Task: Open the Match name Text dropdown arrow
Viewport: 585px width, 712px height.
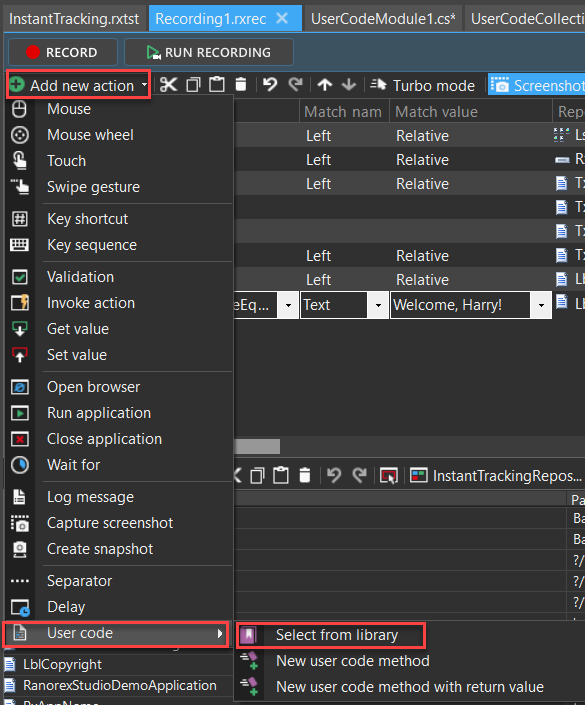Action: coord(378,305)
